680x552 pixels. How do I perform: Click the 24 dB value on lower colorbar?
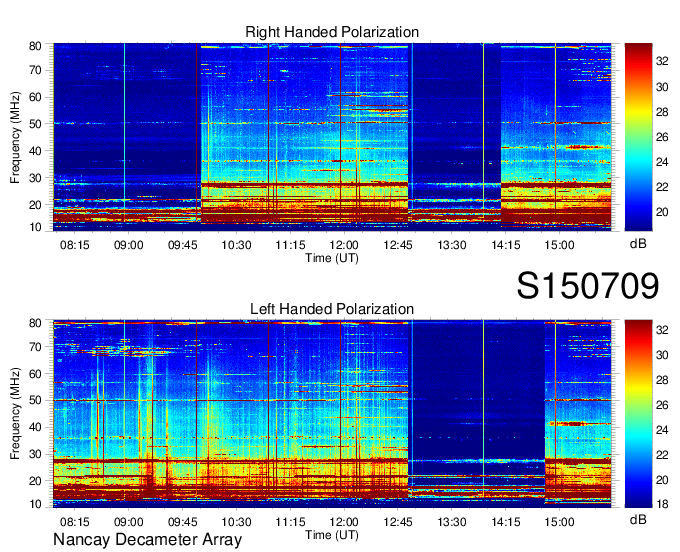pos(662,430)
